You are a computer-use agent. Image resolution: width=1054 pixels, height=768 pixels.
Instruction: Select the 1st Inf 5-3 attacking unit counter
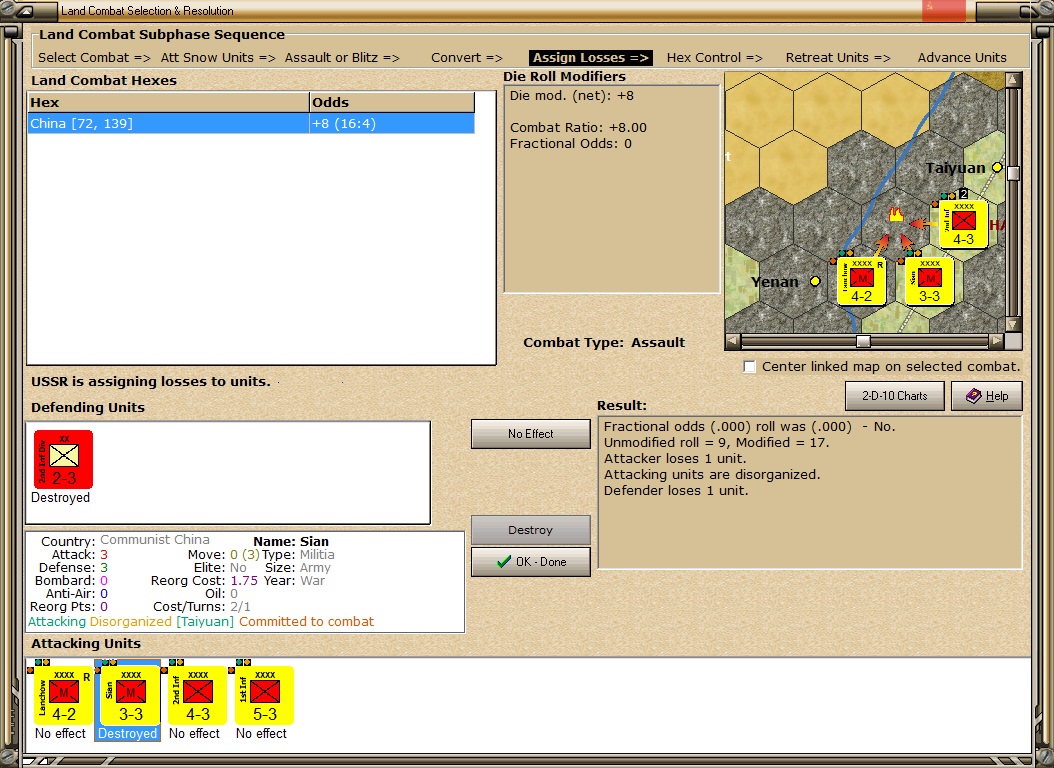(264, 695)
